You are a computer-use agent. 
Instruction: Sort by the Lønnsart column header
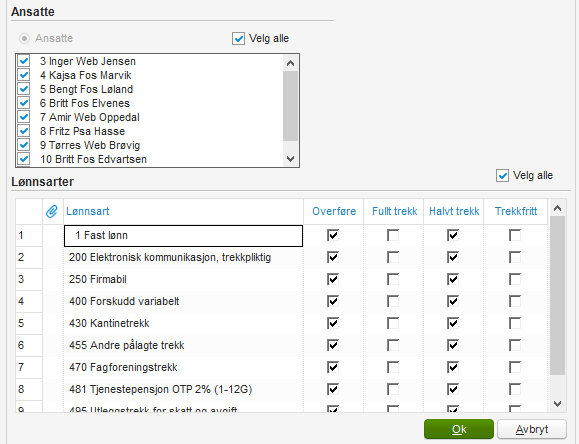pos(88,211)
